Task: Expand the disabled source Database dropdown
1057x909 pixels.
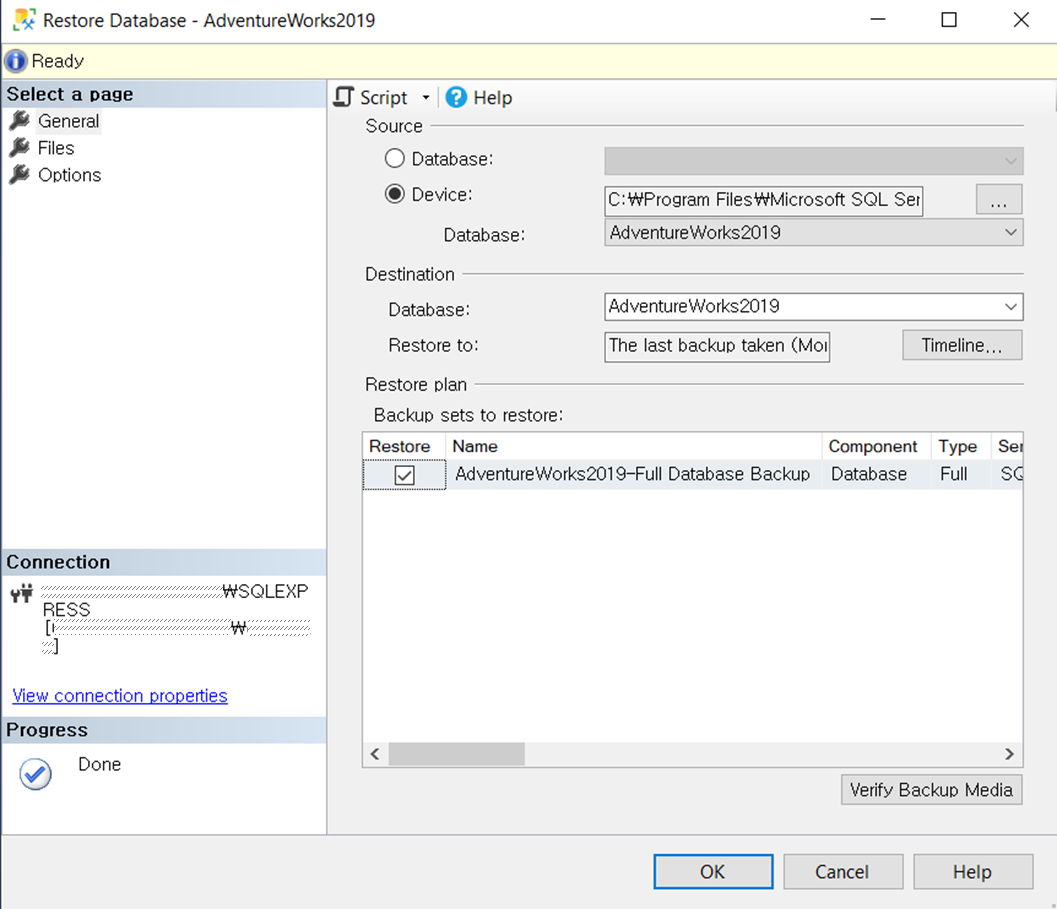Action: (x=1010, y=161)
